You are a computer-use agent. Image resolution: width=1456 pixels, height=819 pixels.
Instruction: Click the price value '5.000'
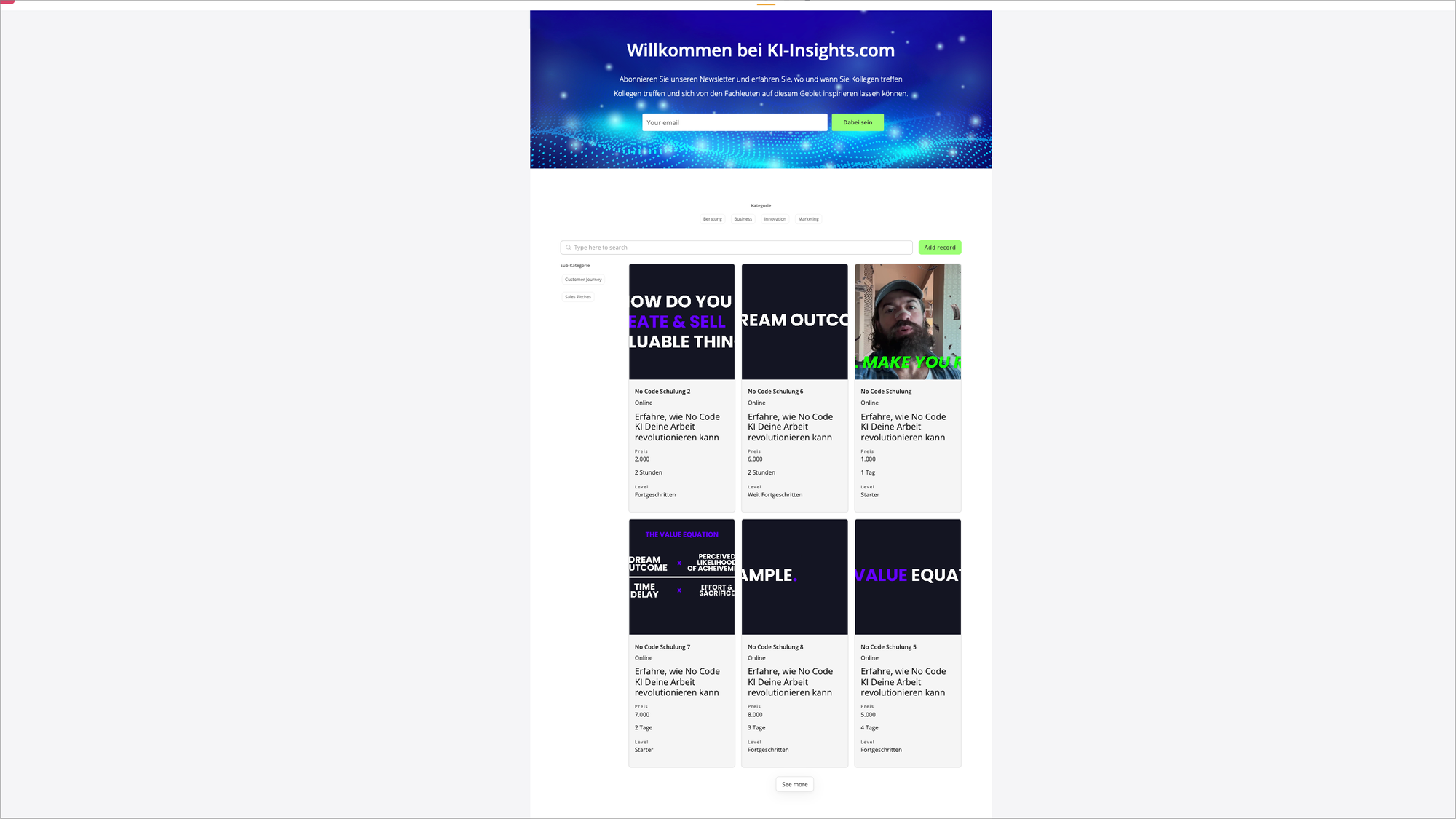point(868,715)
